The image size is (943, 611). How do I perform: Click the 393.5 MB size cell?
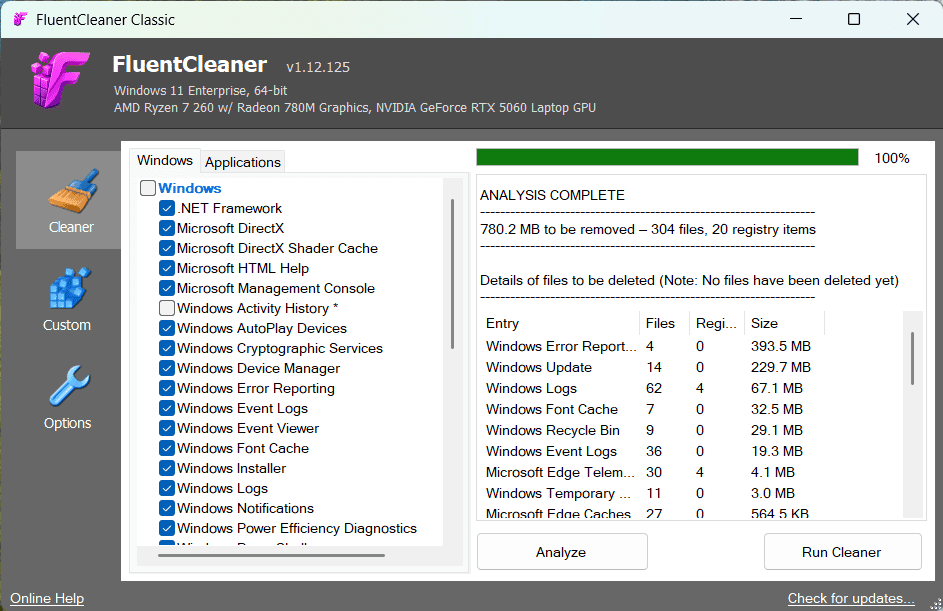(781, 346)
